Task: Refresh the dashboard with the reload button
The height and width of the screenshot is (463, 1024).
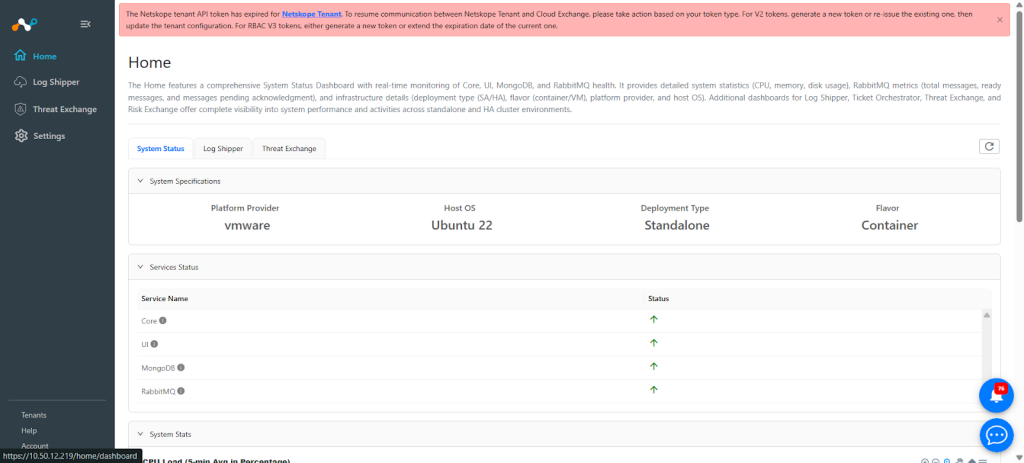Action: [x=989, y=146]
